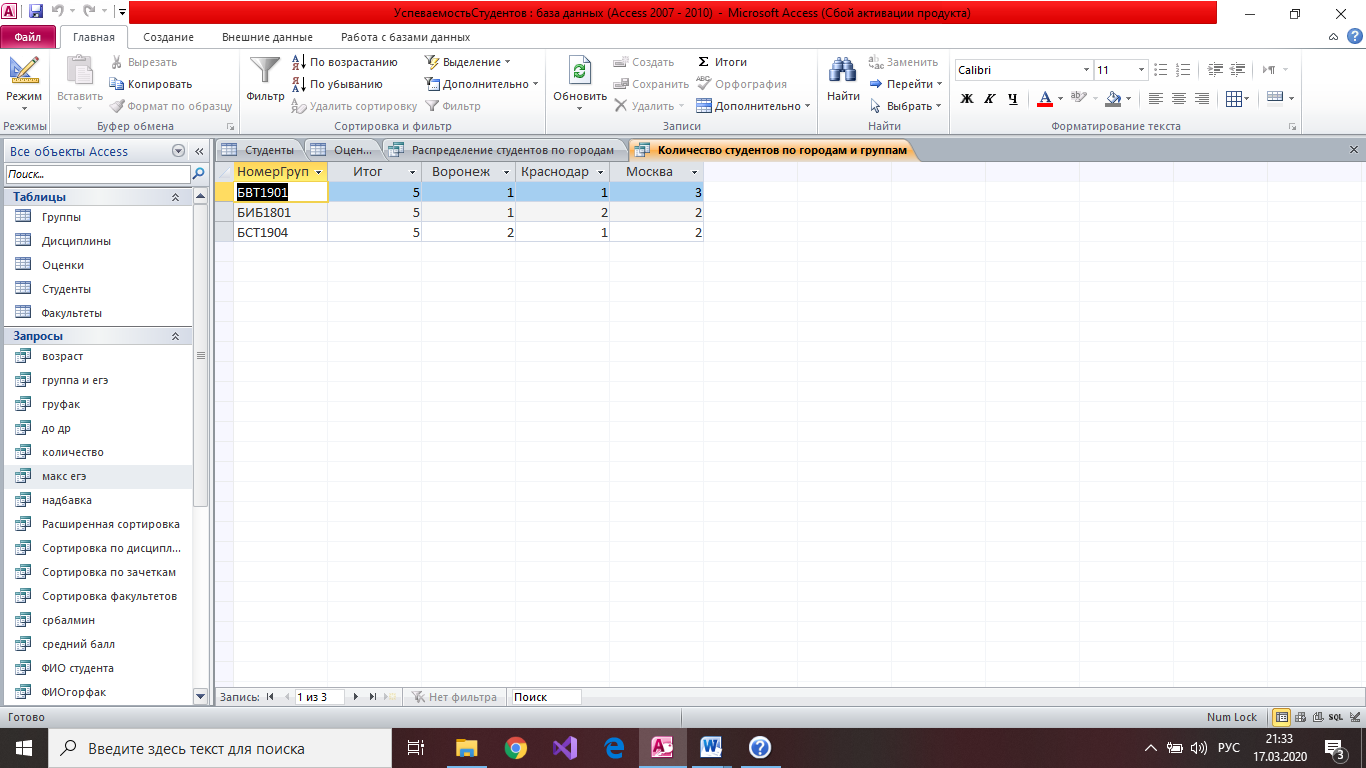Click Windows taskbar search box
This screenshot has width=1366, height=768.
click(220, 748)
